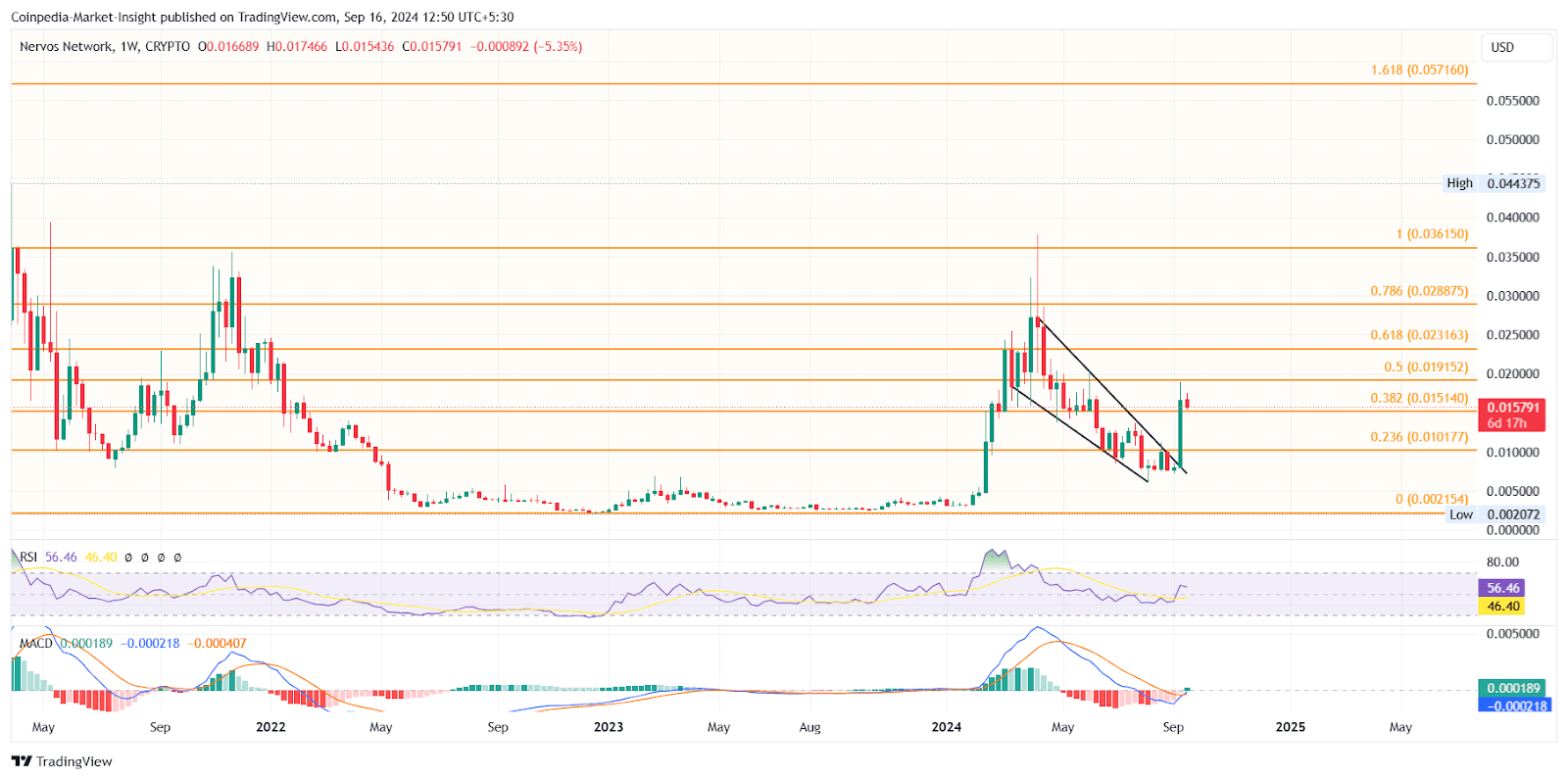
Task: Open the USD currency selector
Action: (1516, 47)
